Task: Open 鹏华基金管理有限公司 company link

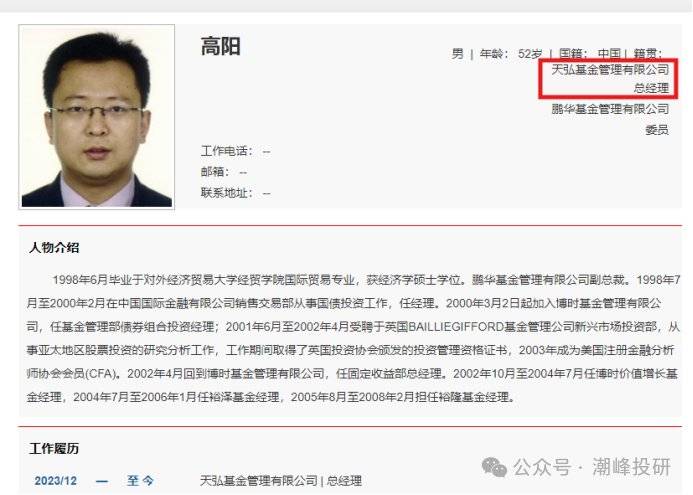Action: point(610,109)
